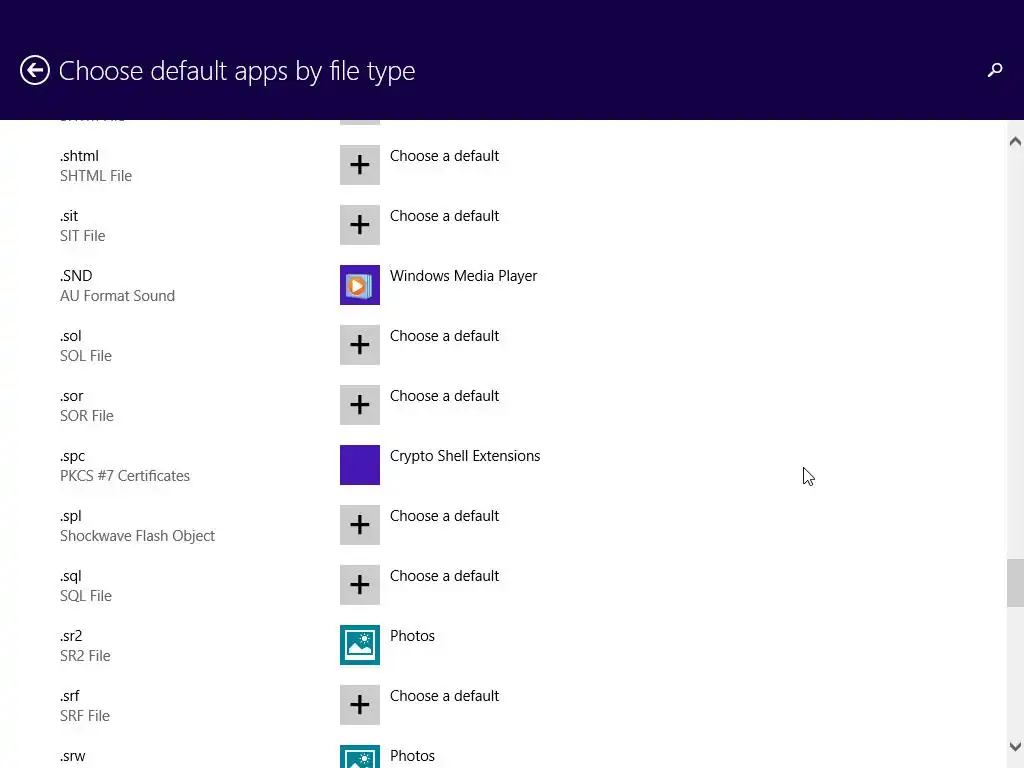Viewport: 1024px width, 768px height.
Task: Choose a default for .spl files
Action: pos(444,516)
